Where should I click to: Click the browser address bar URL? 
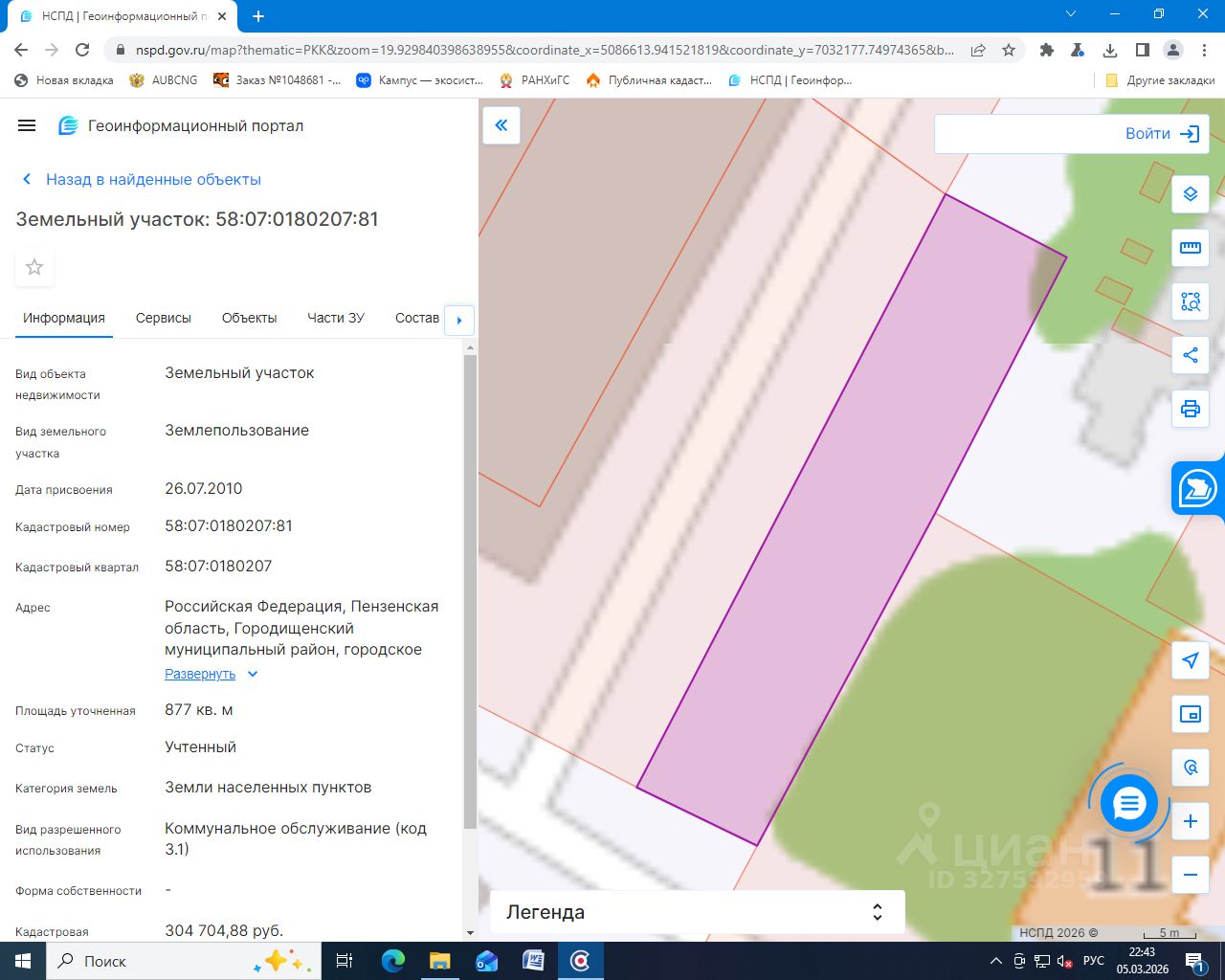click(545, 50)
